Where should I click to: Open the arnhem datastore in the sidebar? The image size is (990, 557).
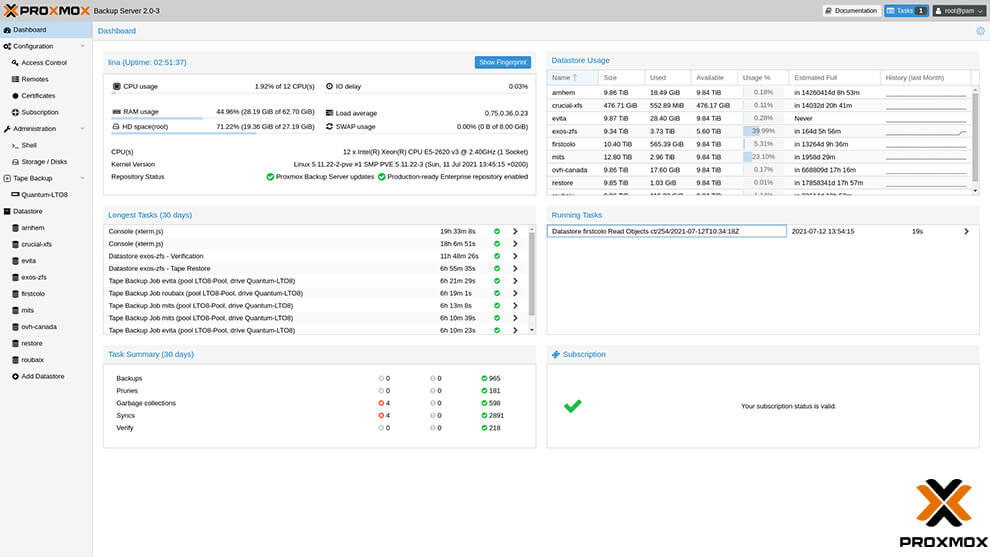(32, 227)
